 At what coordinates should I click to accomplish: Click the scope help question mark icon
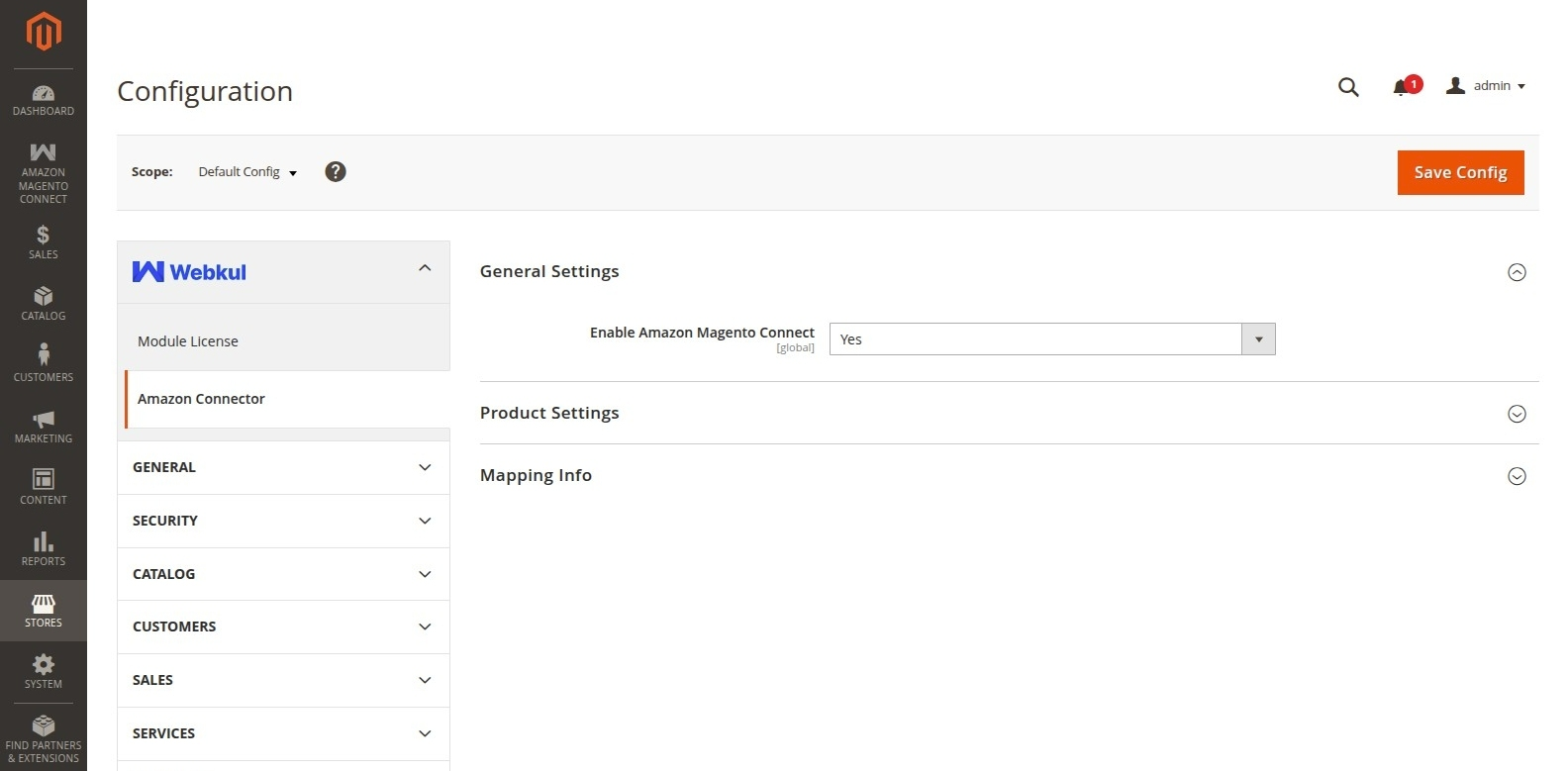[336, 172]
